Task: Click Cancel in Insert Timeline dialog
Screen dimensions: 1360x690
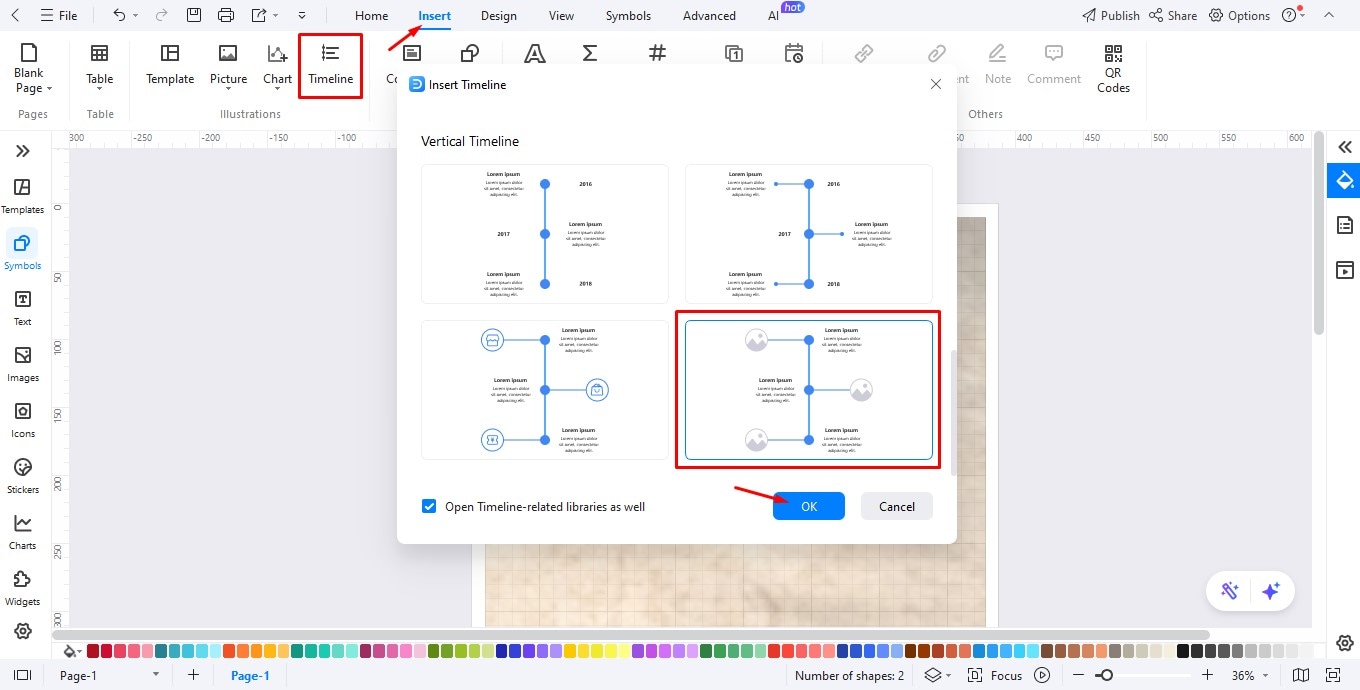Action: 897,506
